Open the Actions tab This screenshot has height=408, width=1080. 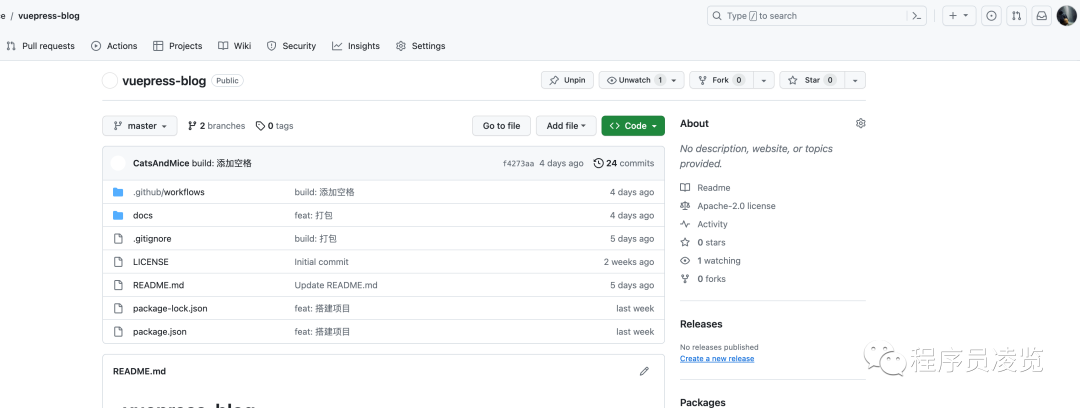pos(114,46)
